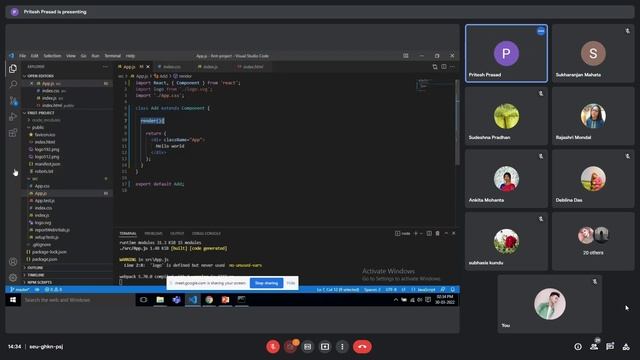Open the Source Control view

click(13, 100)
